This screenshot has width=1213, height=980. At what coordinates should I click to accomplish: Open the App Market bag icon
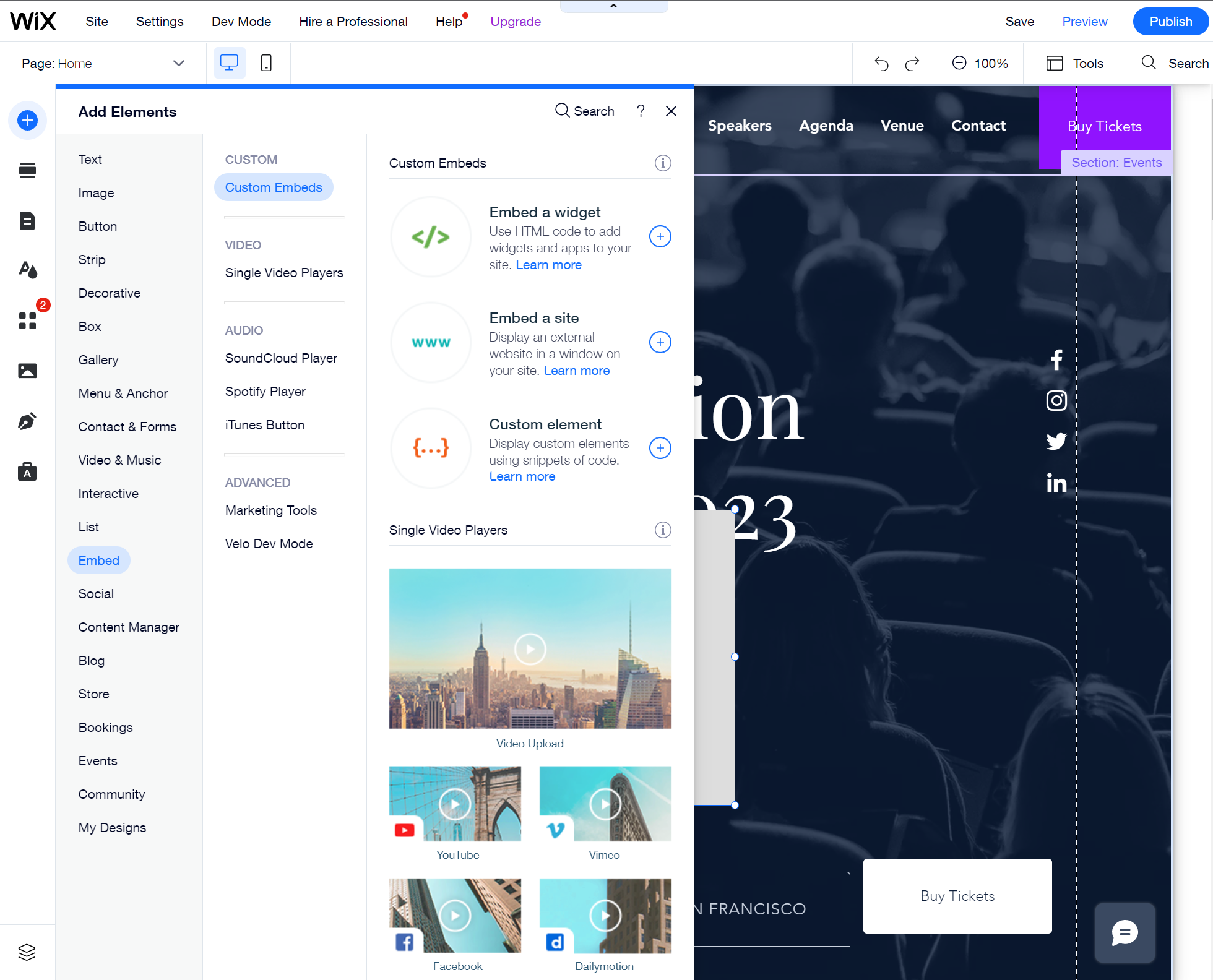[x=27, y=471]
